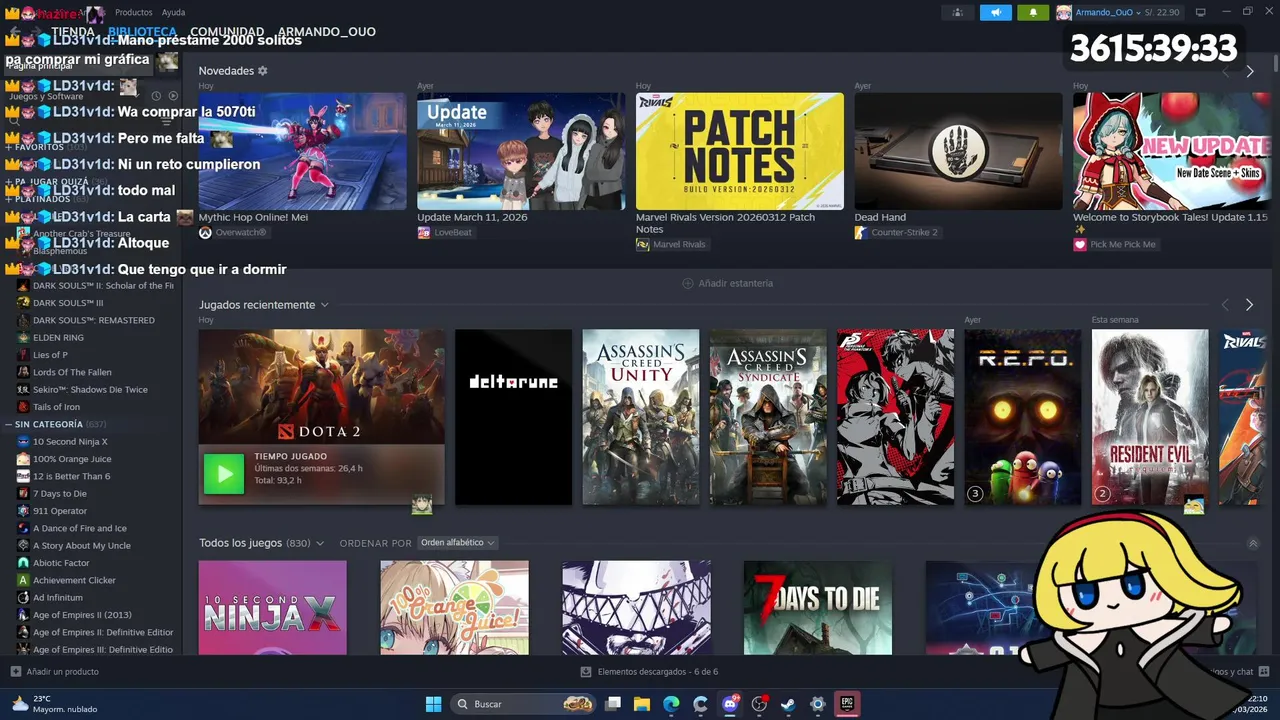Image resolution: width=1280 pixels, height=720 pixels.
Task: Click the friends count badge on R.E.P.O.
Action: pyautogui.click(x=975, y=493)
